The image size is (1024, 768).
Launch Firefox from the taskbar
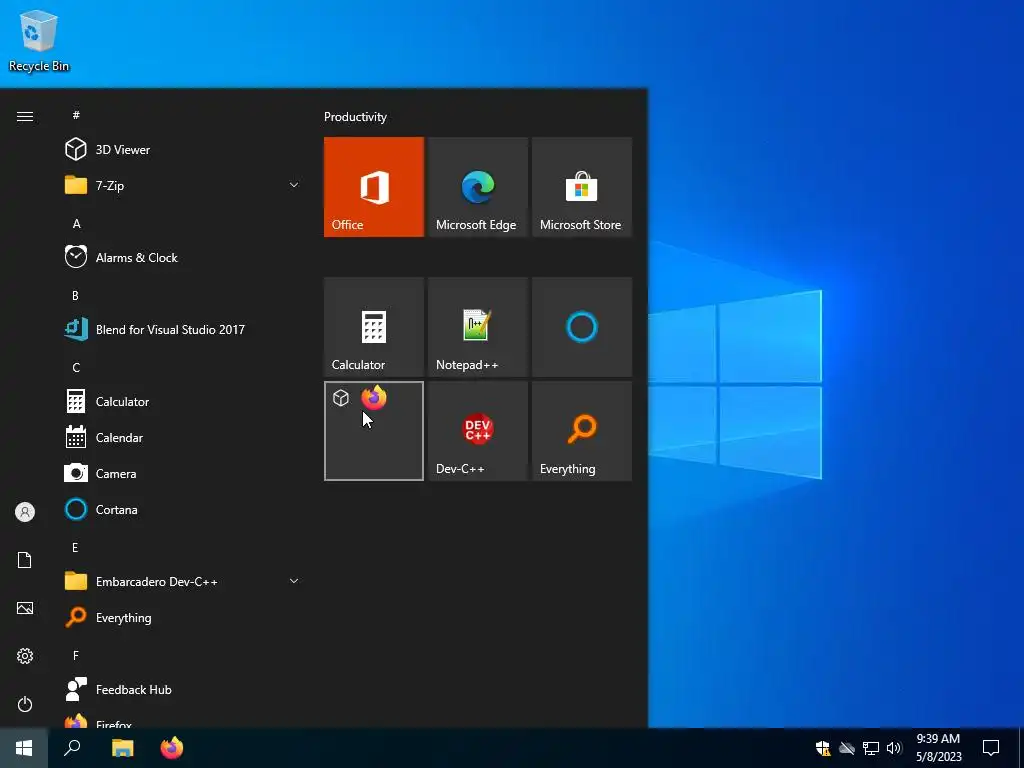tap(172, 748)
